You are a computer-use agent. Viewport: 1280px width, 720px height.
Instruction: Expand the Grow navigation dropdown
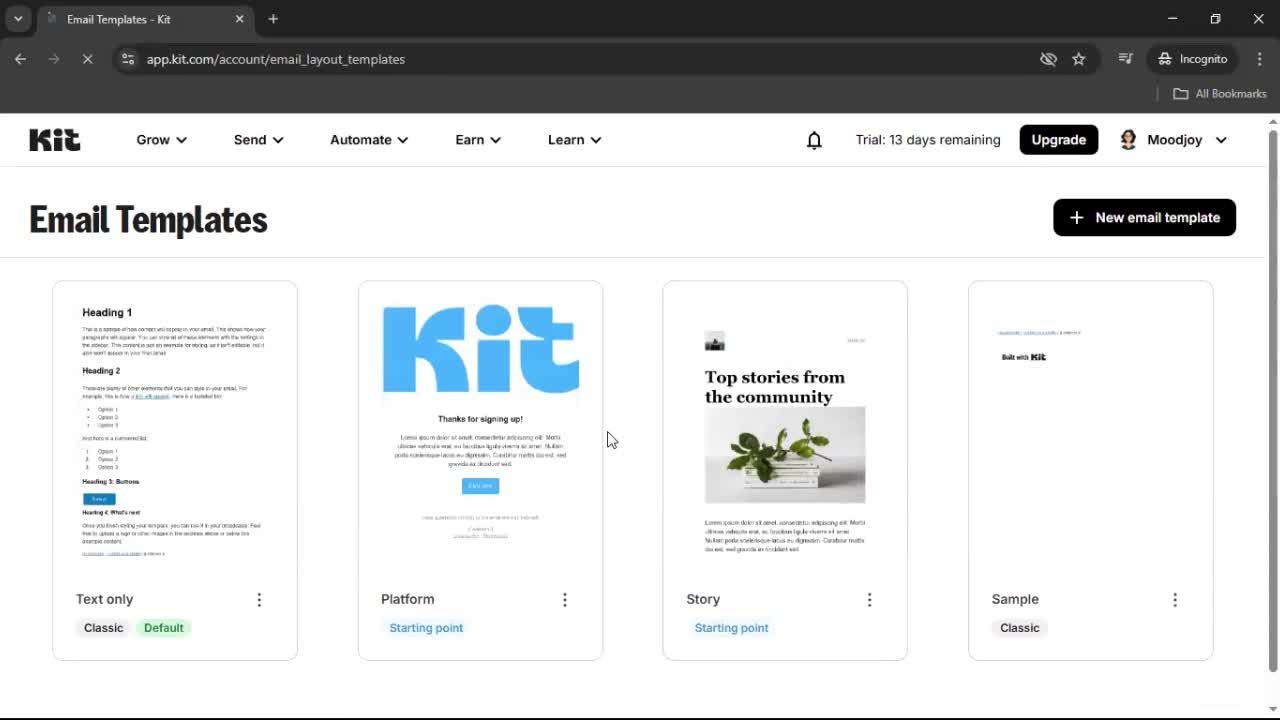161,140
